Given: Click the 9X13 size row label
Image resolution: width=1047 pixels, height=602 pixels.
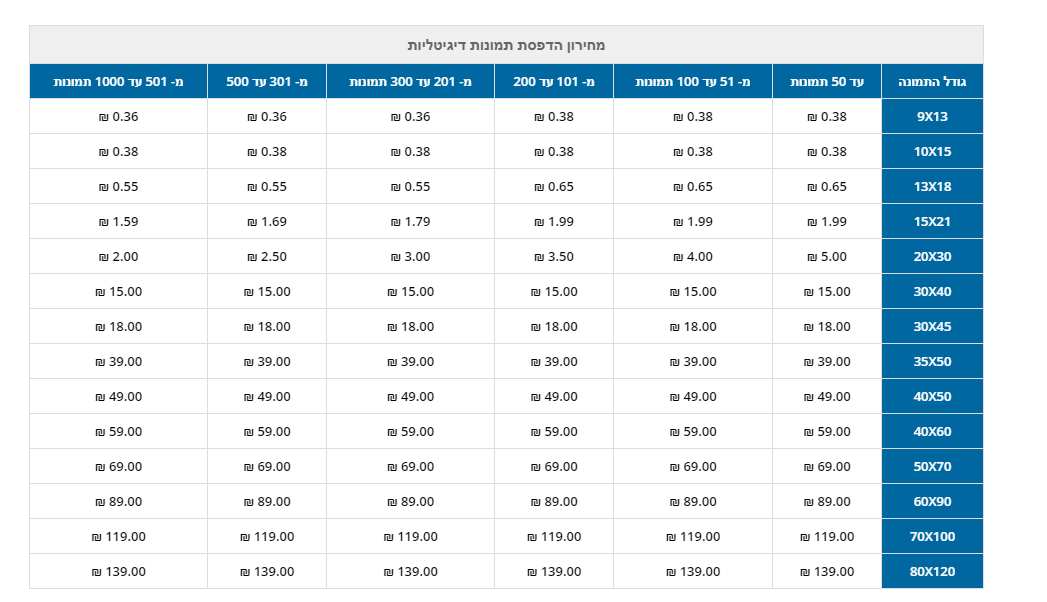Looking at the screenshot, I should point(932,117).
